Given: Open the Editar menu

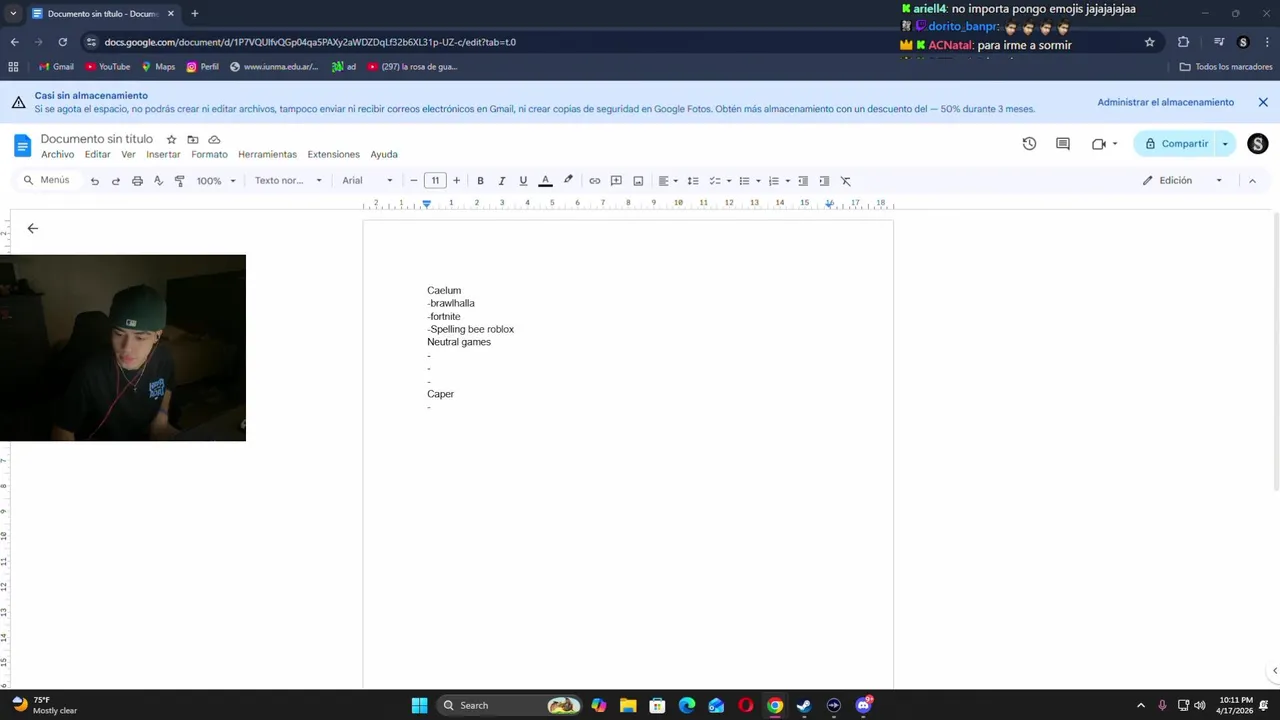Looking at the screenshot, I should click(x=97, y=155).
